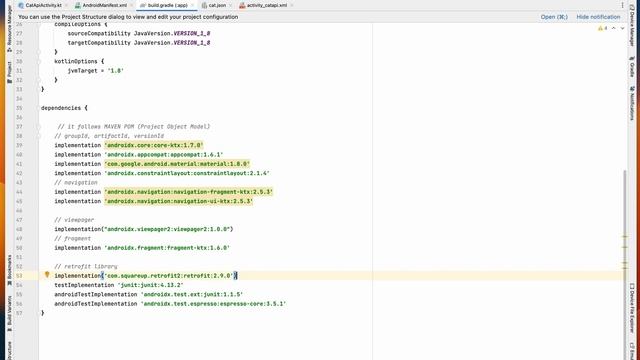Viewport: 640px width, 360px height.
Task: Click fold marker at compileOptions closing brace
Action: [x=38, y=52]
